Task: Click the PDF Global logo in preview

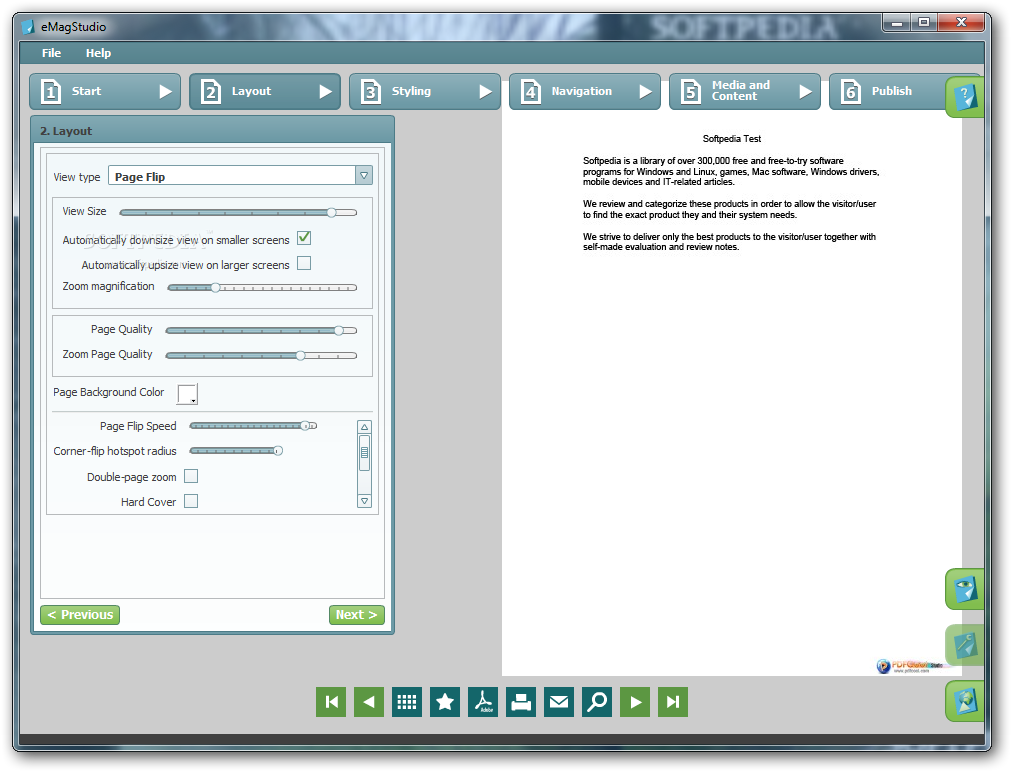Action: point(911,665)
